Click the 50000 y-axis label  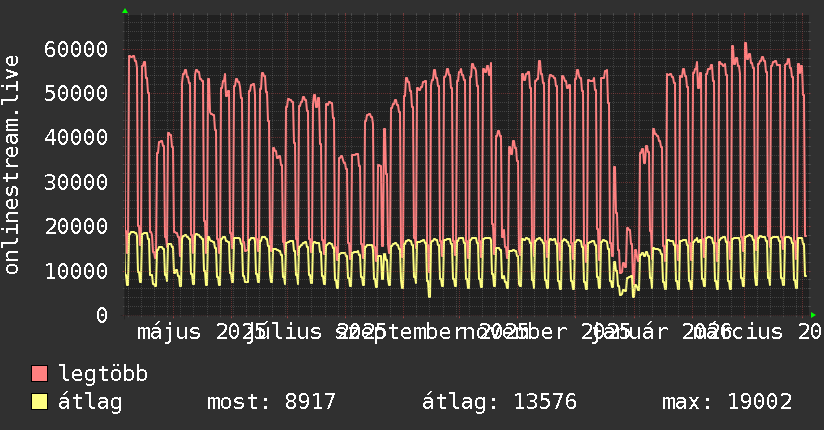(x=77, y=93)
